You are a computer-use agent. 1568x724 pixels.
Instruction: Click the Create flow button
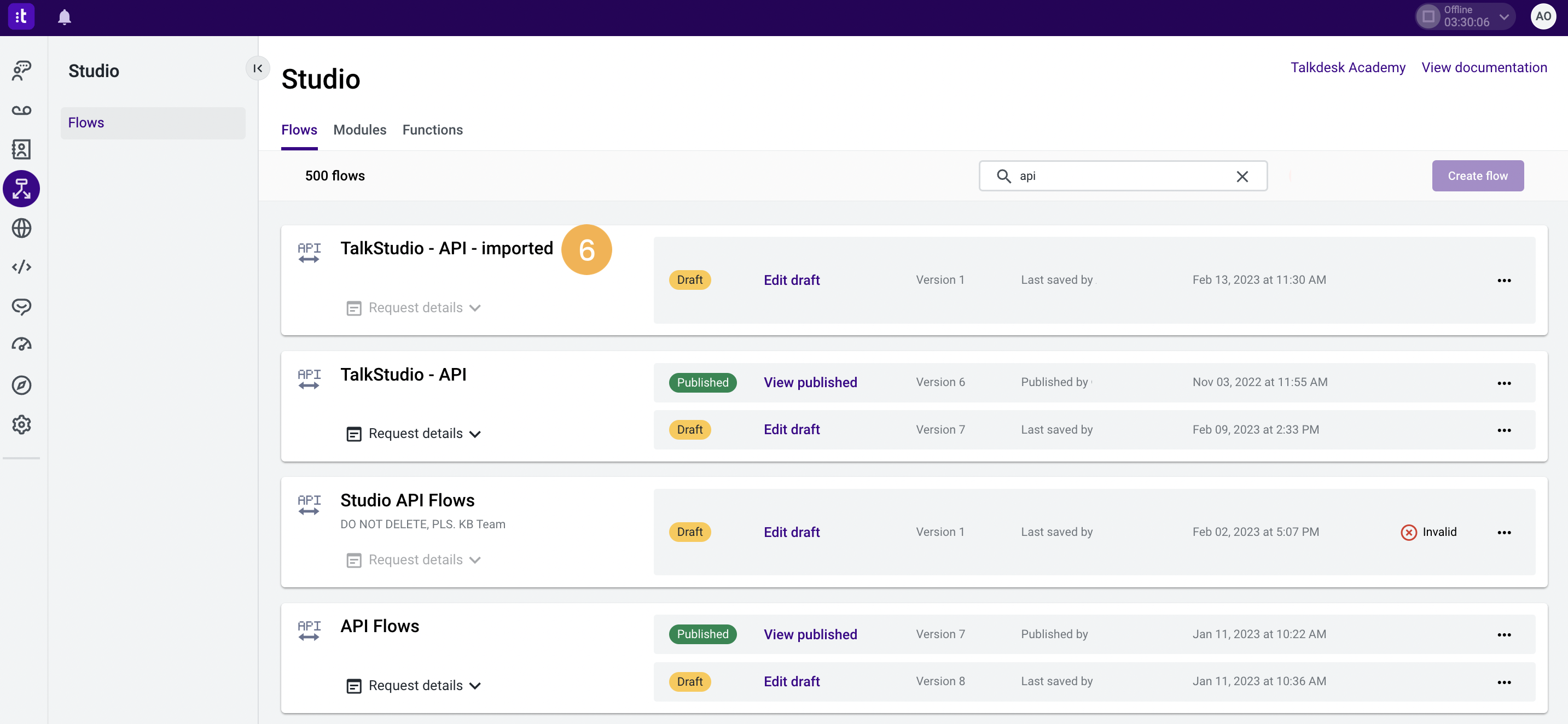[1477, 176]
